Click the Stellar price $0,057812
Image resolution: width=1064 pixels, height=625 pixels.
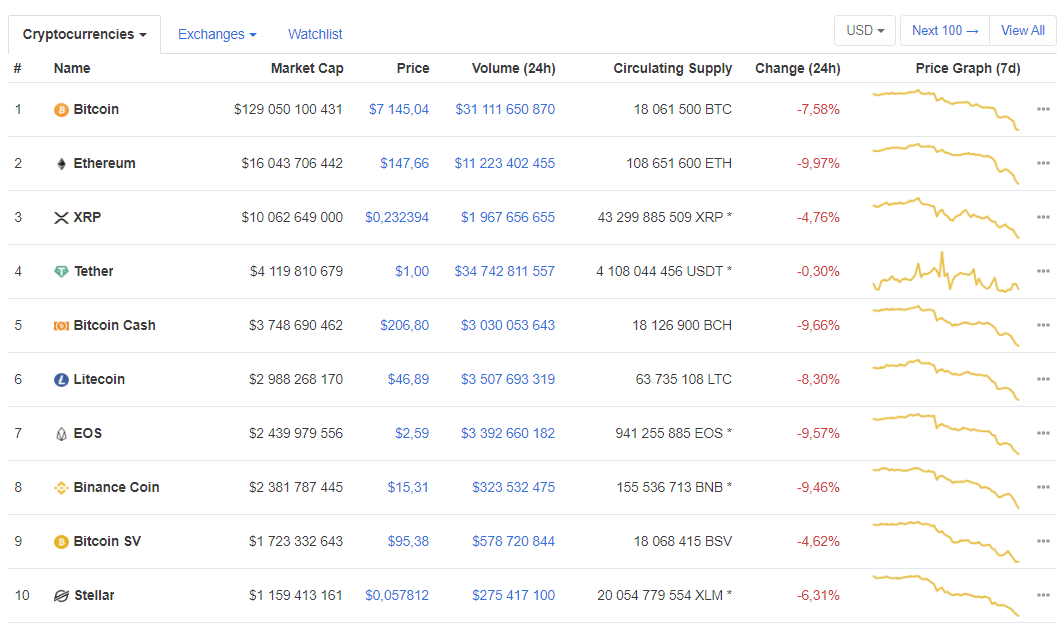tap(397, 595)
